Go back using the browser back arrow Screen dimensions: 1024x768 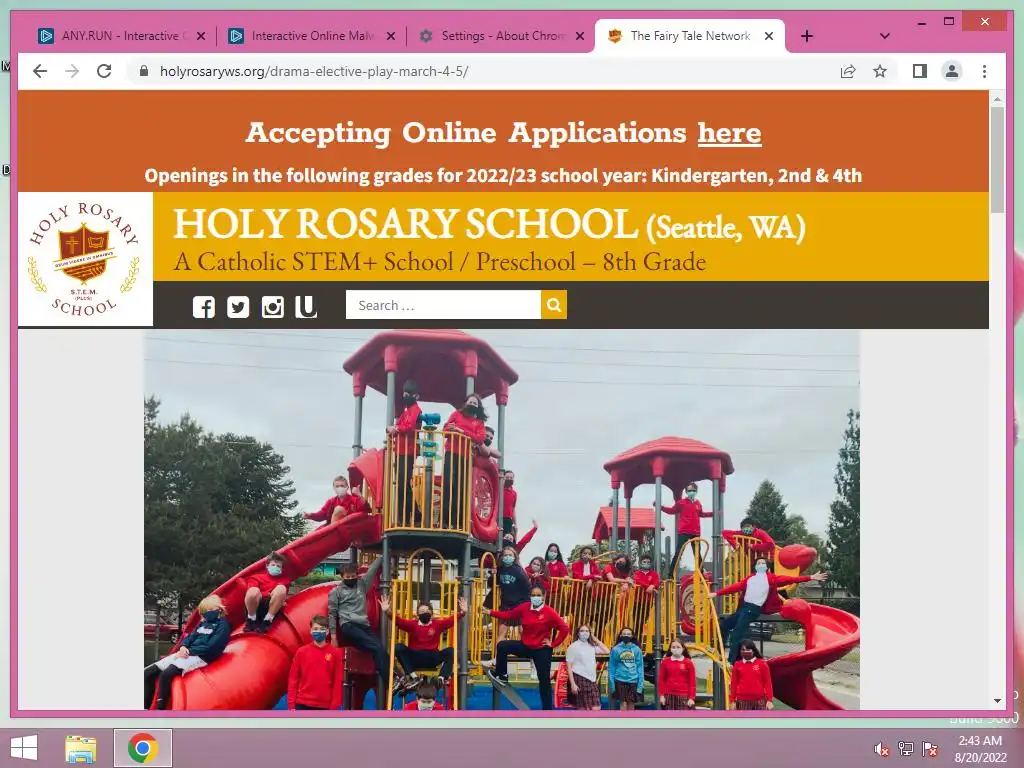(x=40, y=71)
